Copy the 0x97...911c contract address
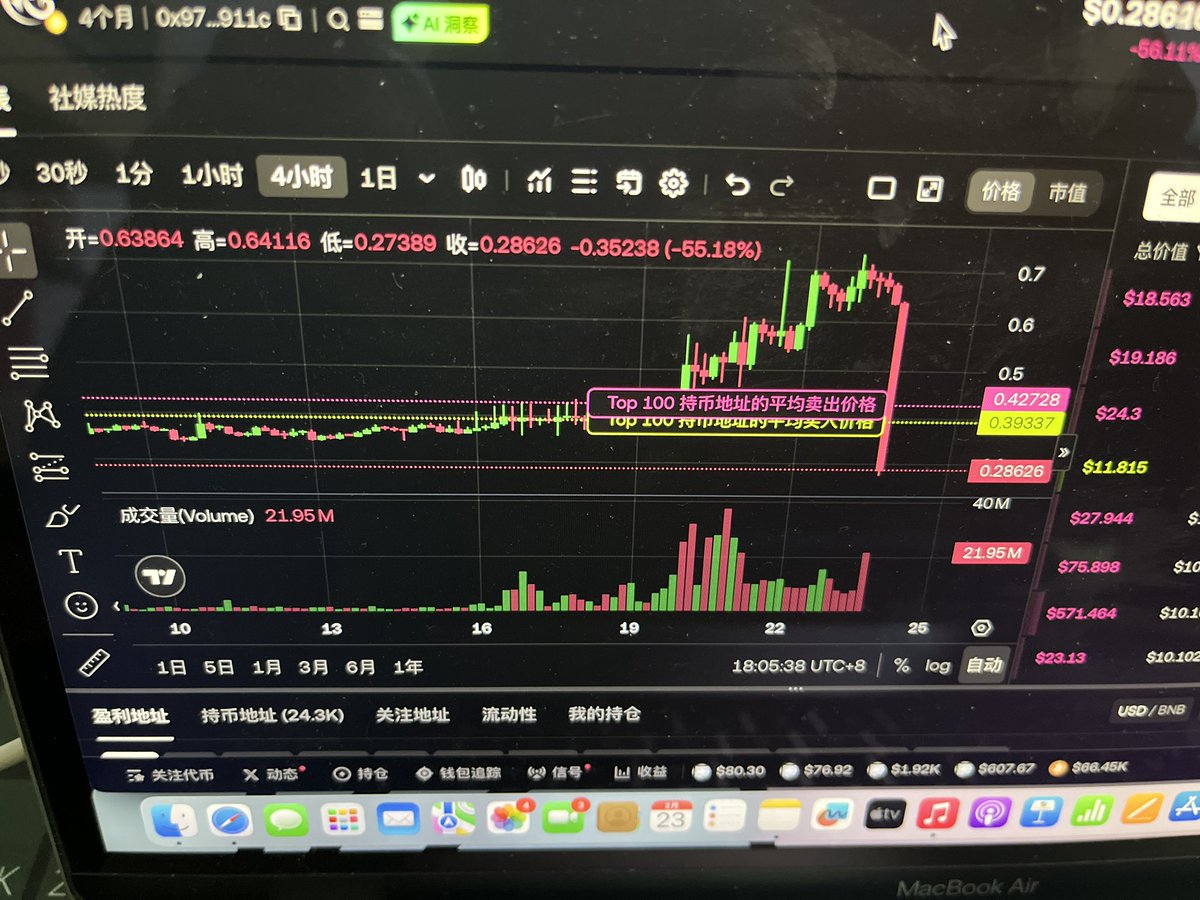The image size is (1200, 900). [290, 19]
